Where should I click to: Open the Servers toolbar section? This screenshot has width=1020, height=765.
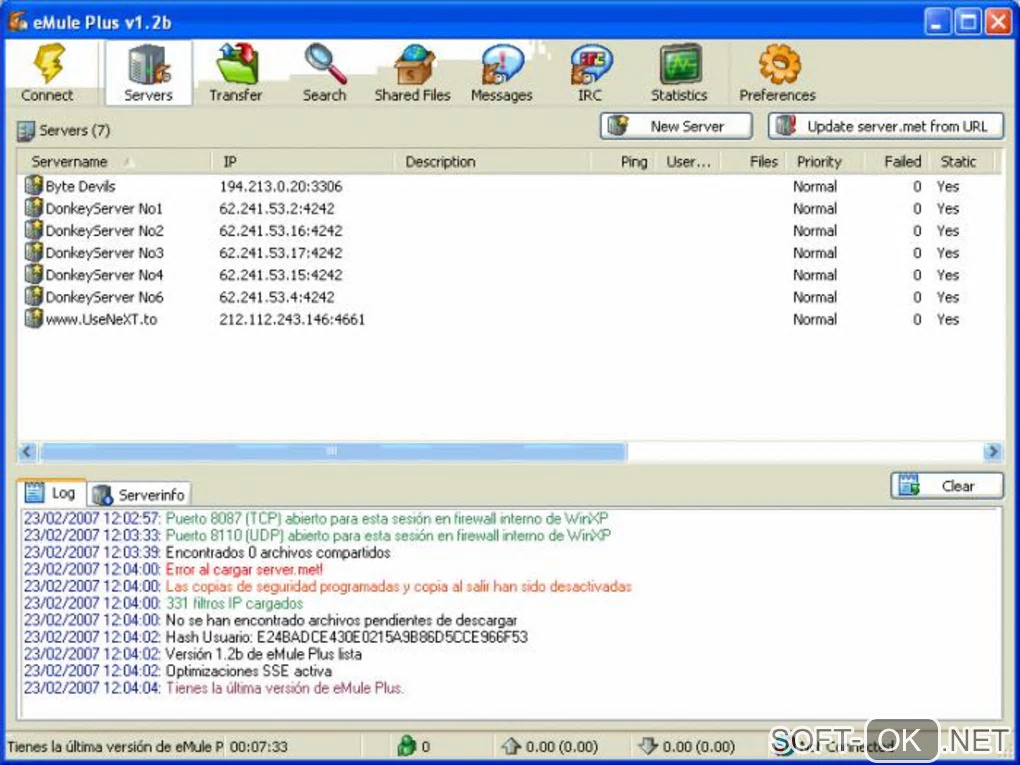coord(148,72)
